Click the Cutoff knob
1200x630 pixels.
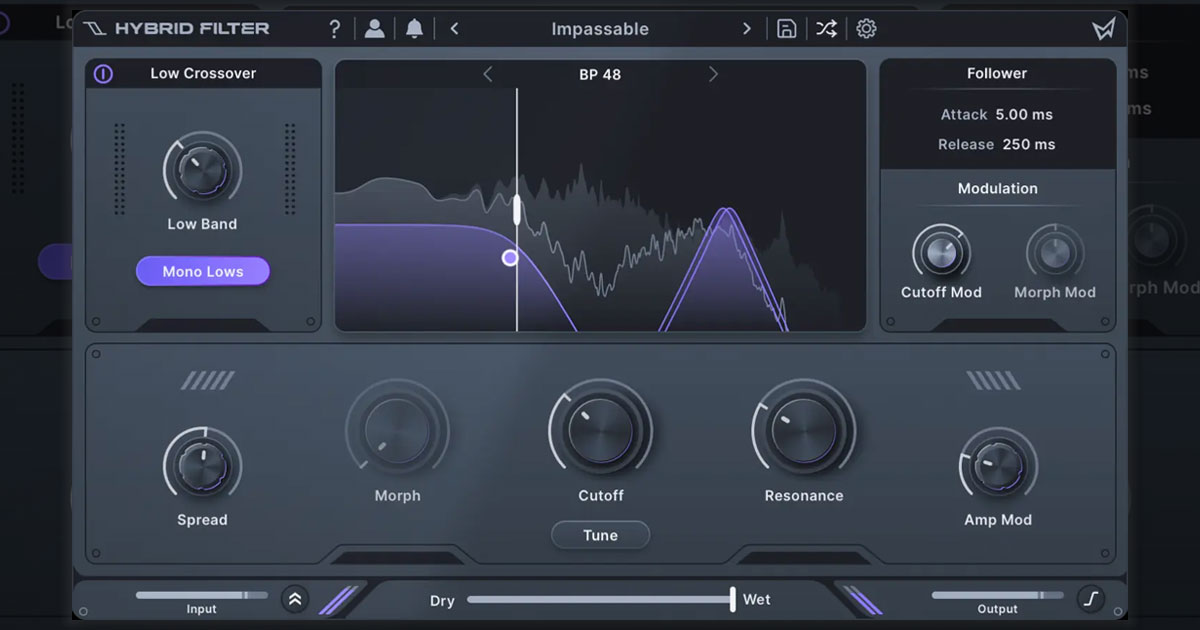click(x=600, y=430)
